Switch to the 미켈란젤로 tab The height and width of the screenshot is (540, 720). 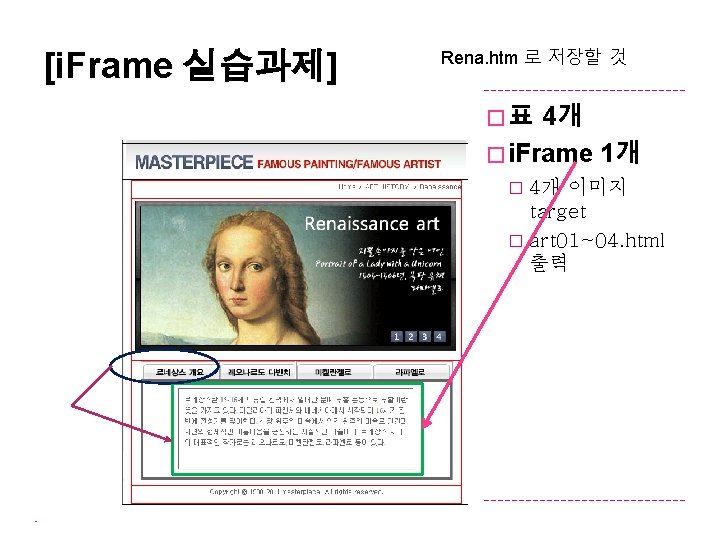click(334, 372)
